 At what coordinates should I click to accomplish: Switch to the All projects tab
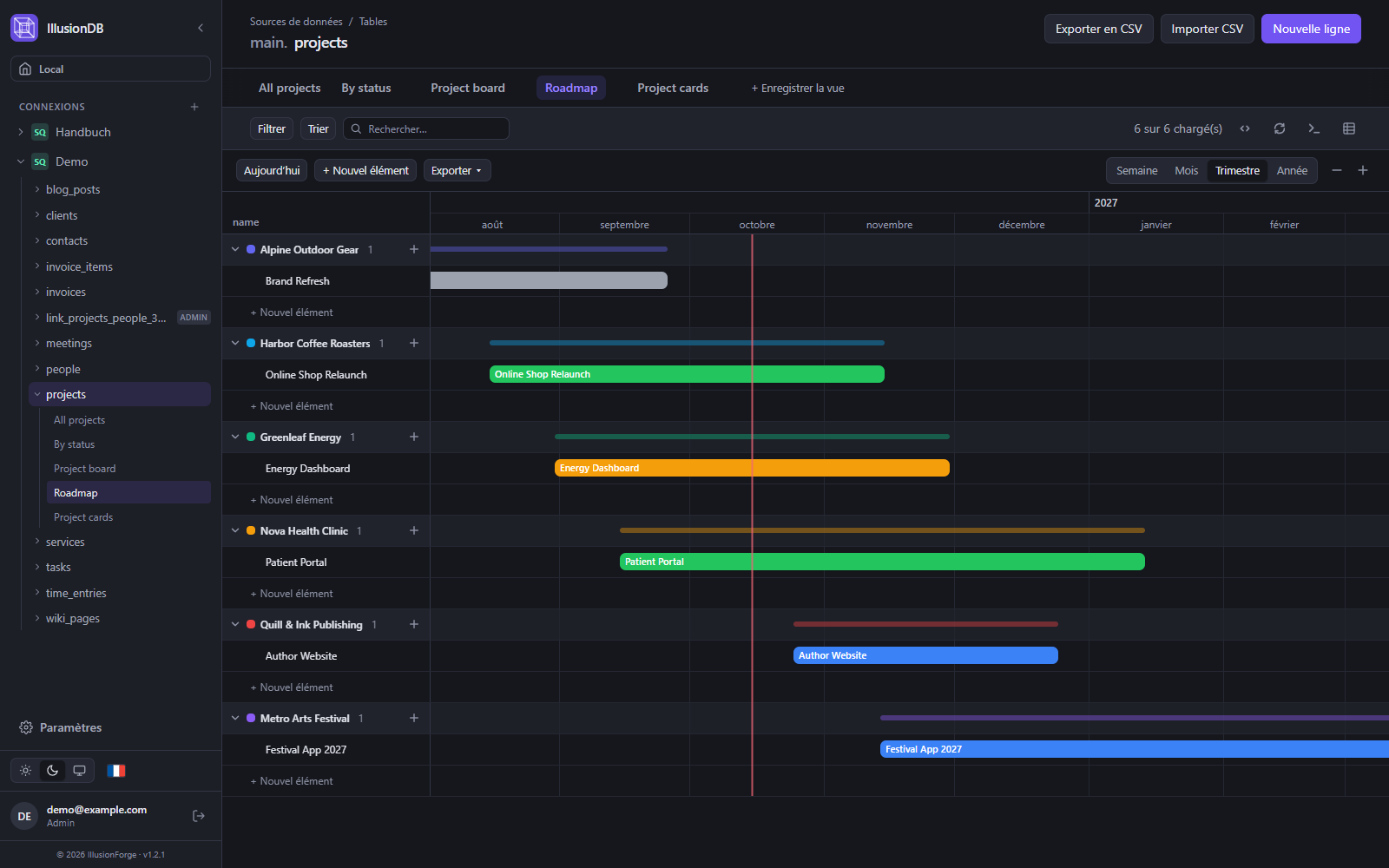290,88
